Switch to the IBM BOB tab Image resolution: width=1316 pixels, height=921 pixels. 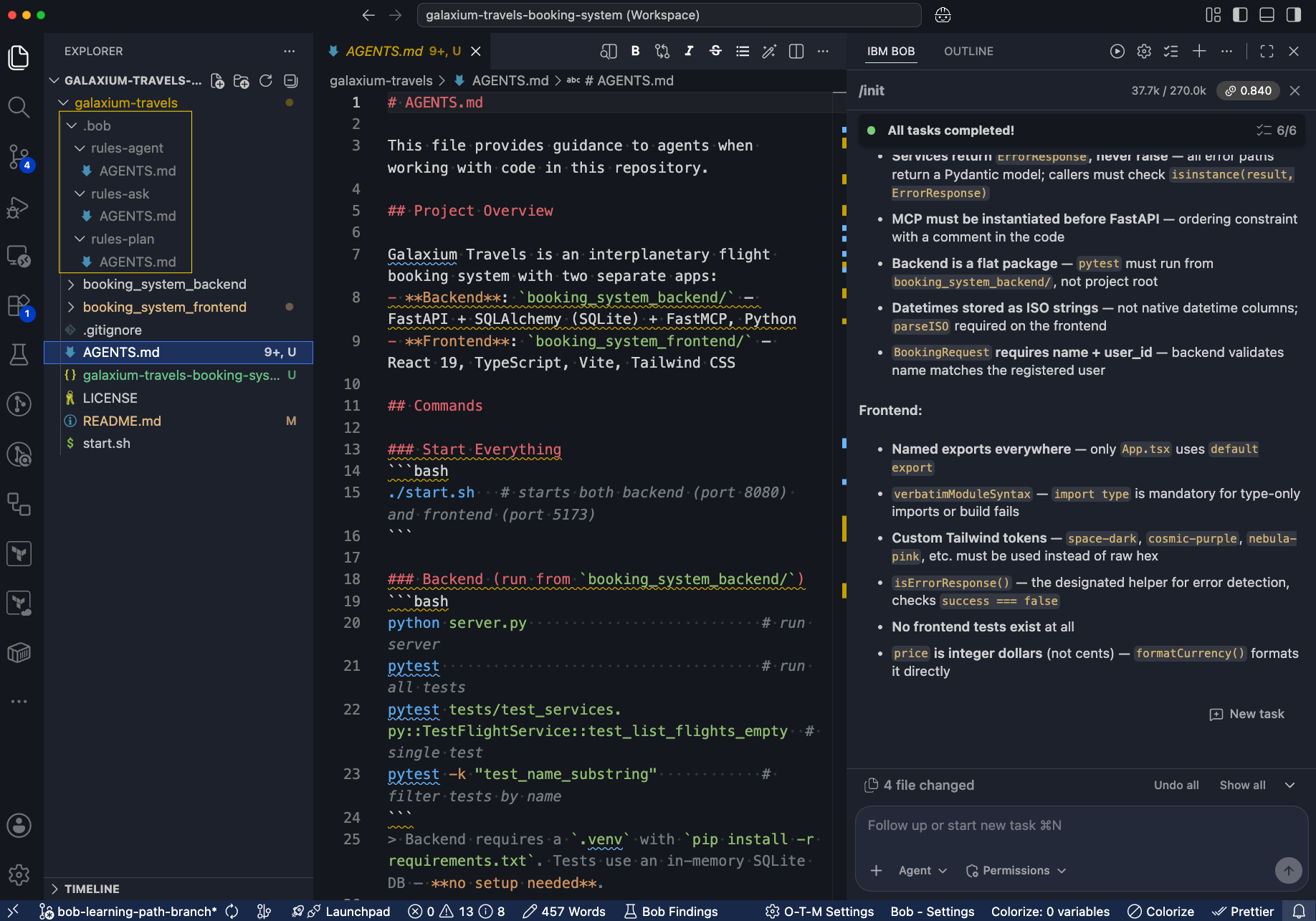pyautogui.click(x=891, y=52)
